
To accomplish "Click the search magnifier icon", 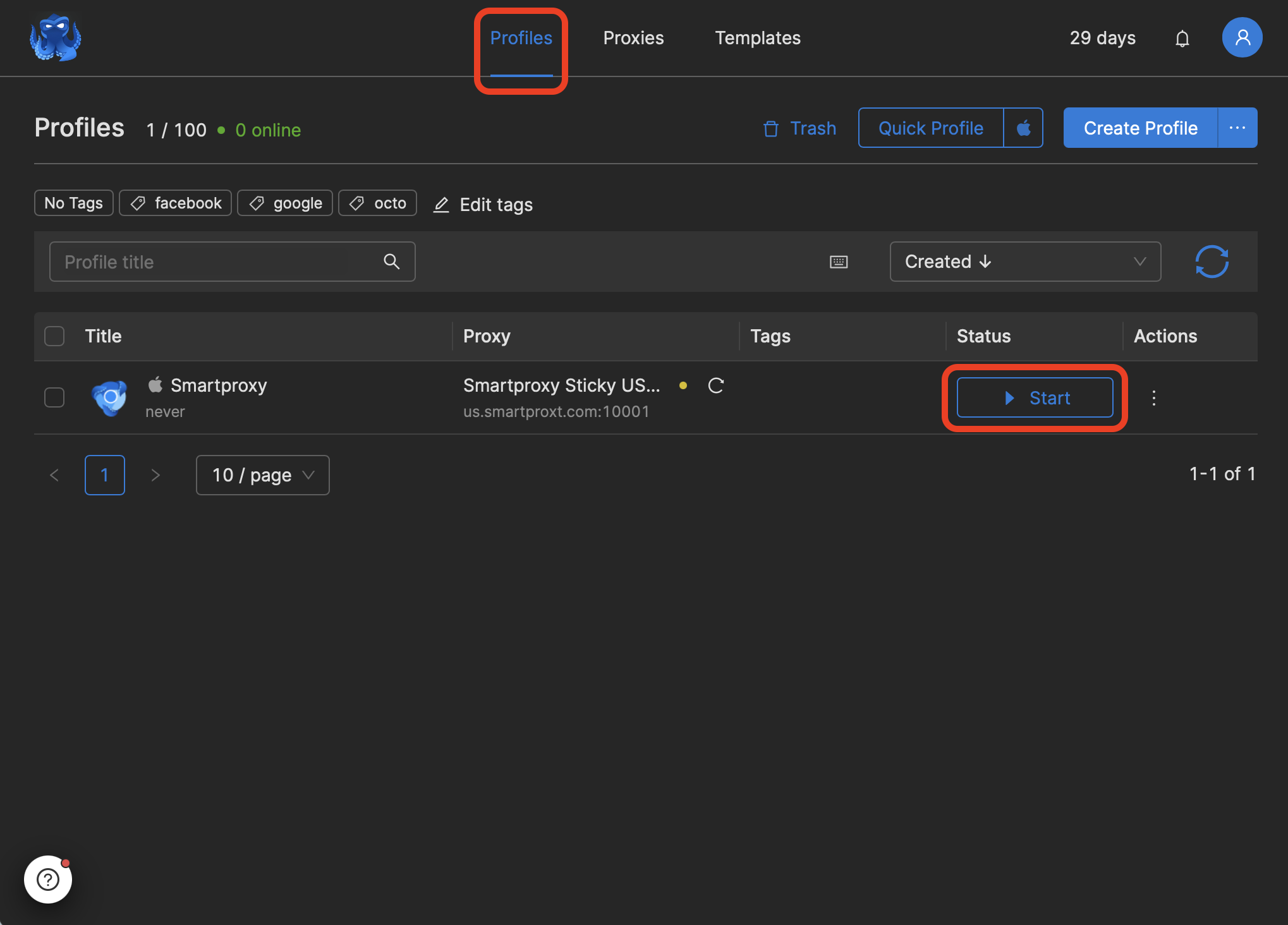I will (392, 262).
